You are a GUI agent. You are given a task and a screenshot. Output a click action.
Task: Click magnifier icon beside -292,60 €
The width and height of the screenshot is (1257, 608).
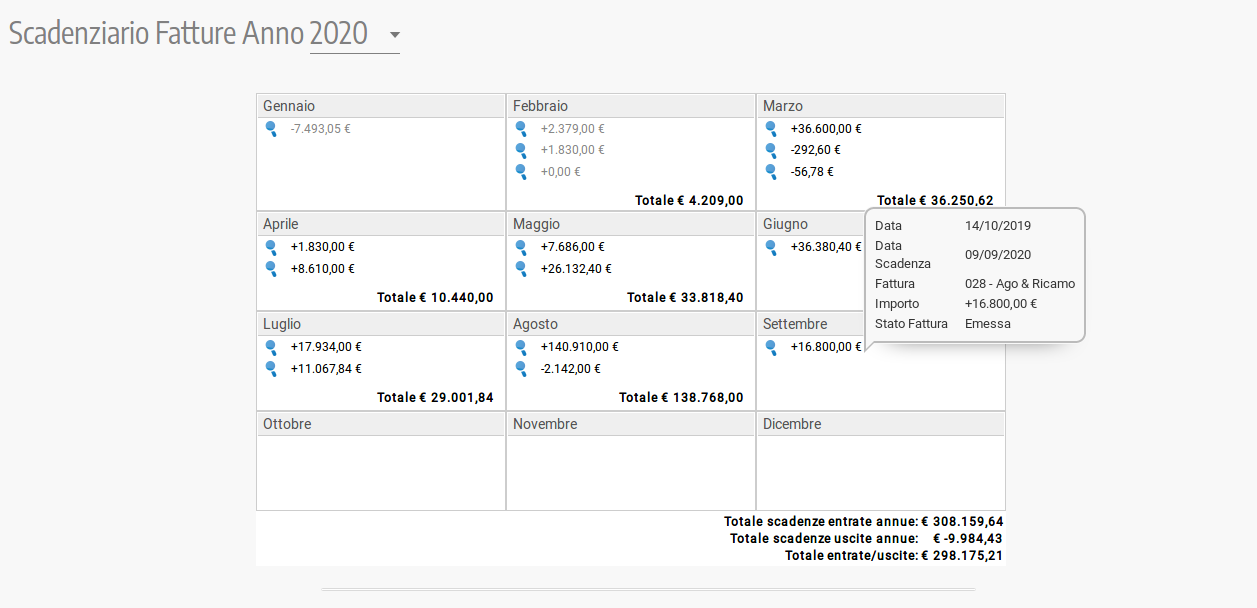[771, 150]
